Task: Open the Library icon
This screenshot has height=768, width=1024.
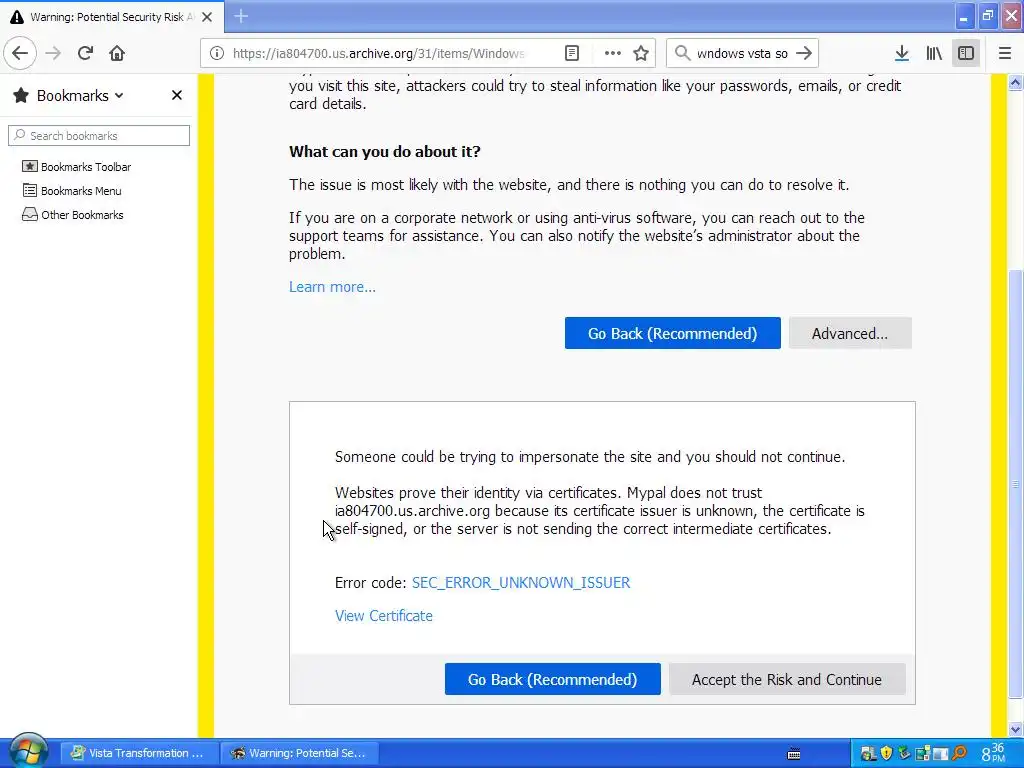Action: (934, 53)
